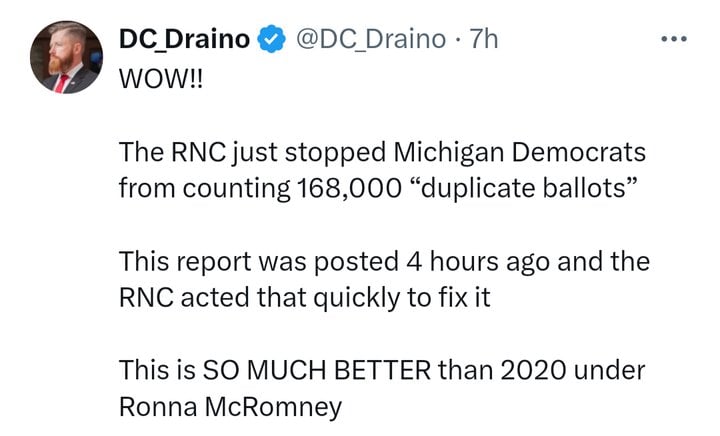Click the name "Ronna McRomney"

pos(231,407)
